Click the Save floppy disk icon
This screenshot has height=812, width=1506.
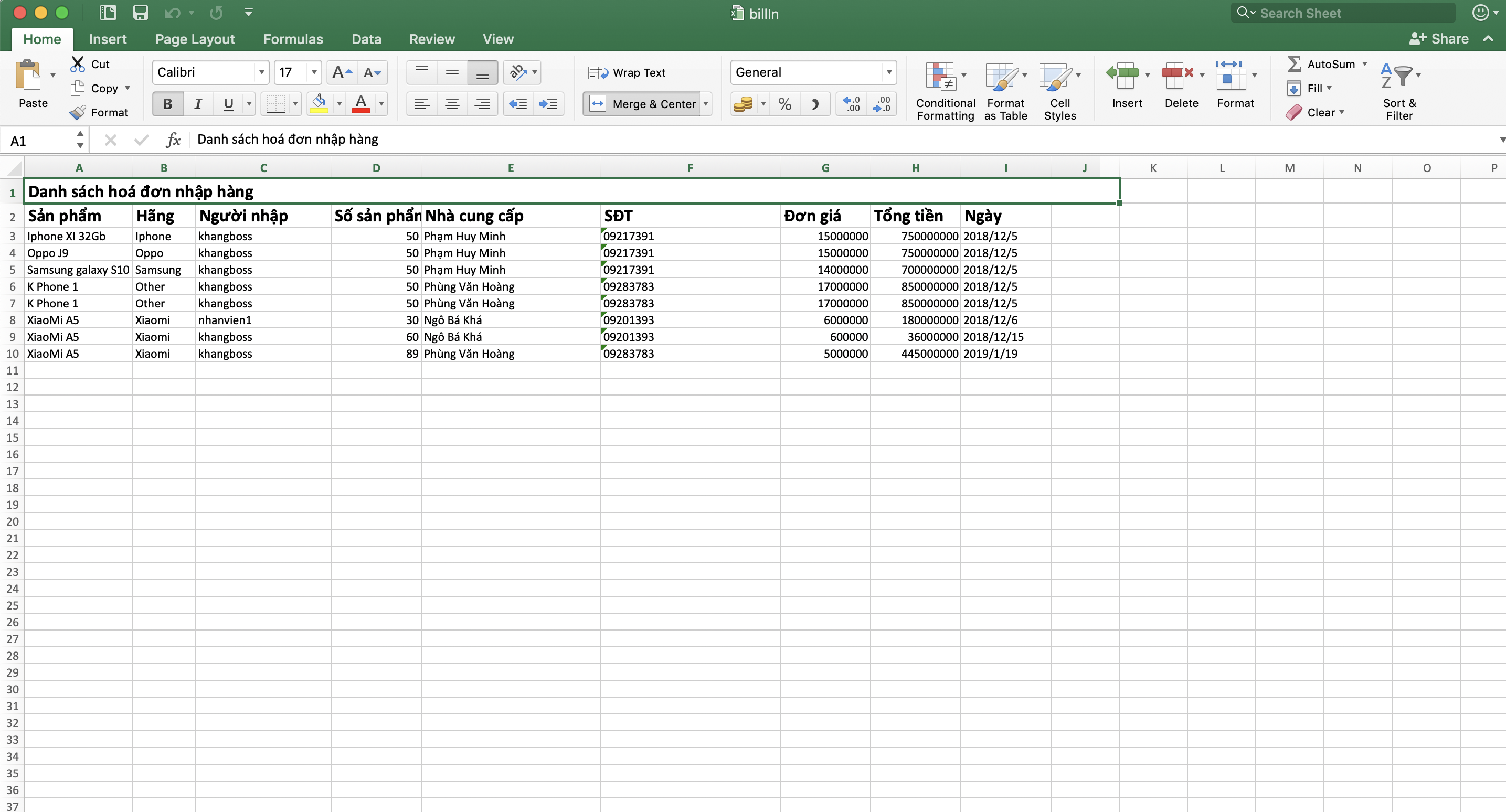140,12
